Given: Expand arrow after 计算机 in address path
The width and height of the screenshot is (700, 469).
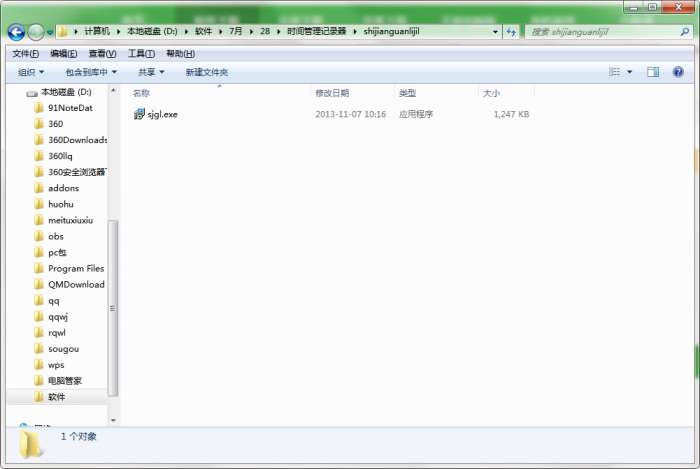Looking at the screenshot, I should click(118, 31).
